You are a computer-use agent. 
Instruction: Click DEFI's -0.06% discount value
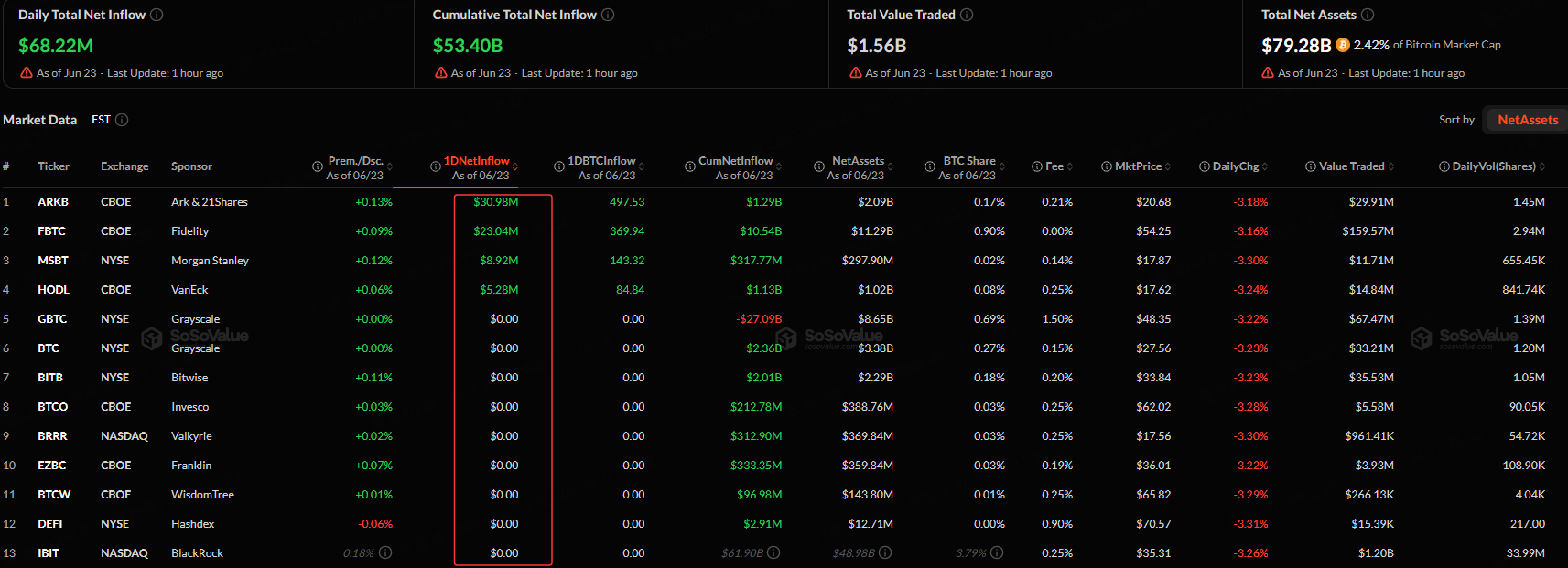coord(375,524)
